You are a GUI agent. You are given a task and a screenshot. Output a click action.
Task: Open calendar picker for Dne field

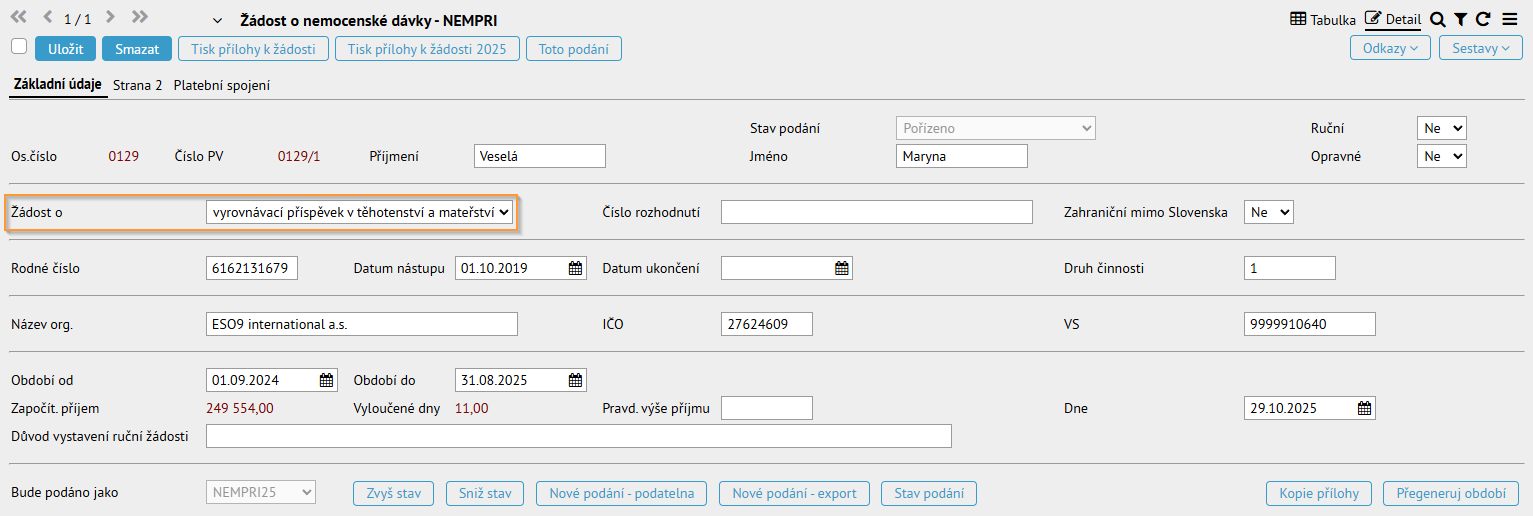coord(1364,408)
